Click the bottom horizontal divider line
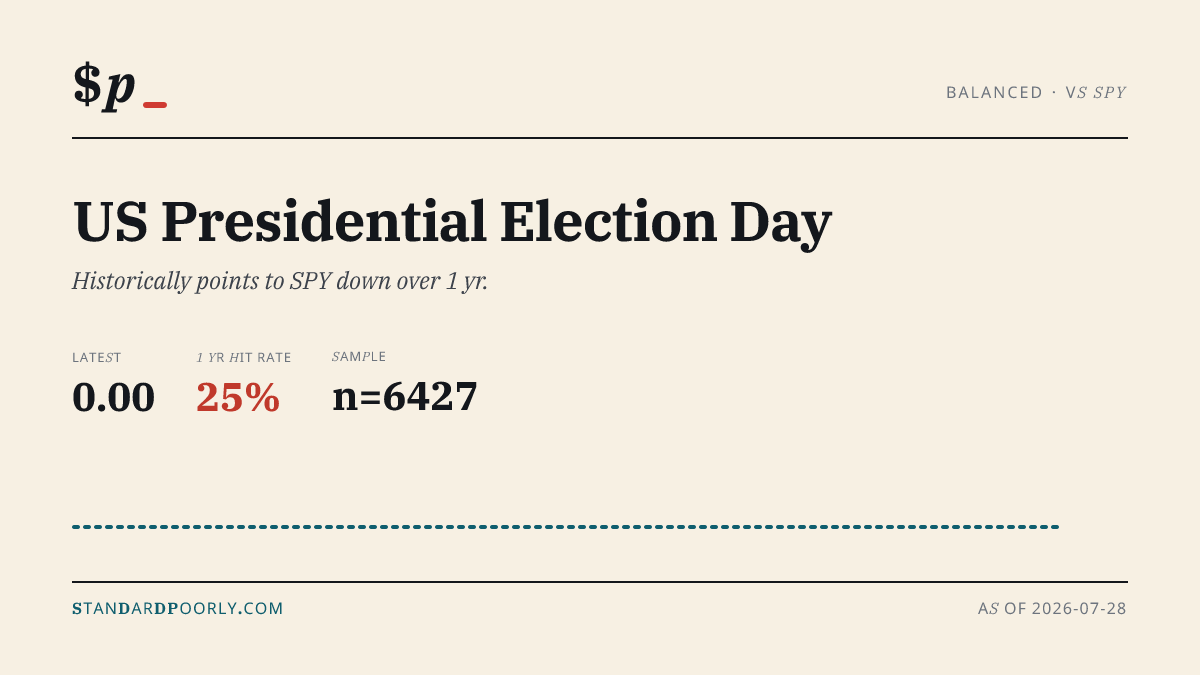The height and width of the screenshot is (675, 1200). [600, 581]
